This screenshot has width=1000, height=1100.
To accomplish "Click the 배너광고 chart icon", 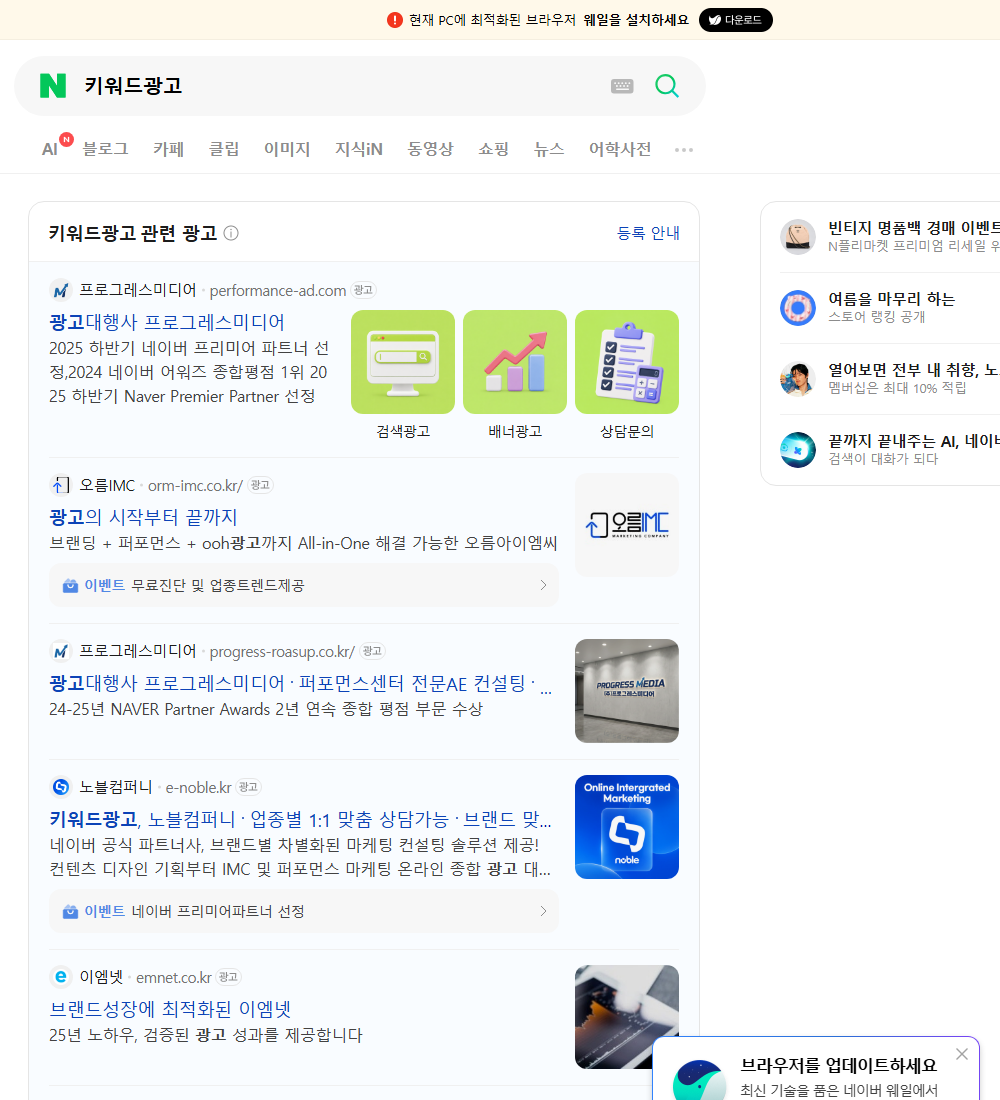I will 515,362.
